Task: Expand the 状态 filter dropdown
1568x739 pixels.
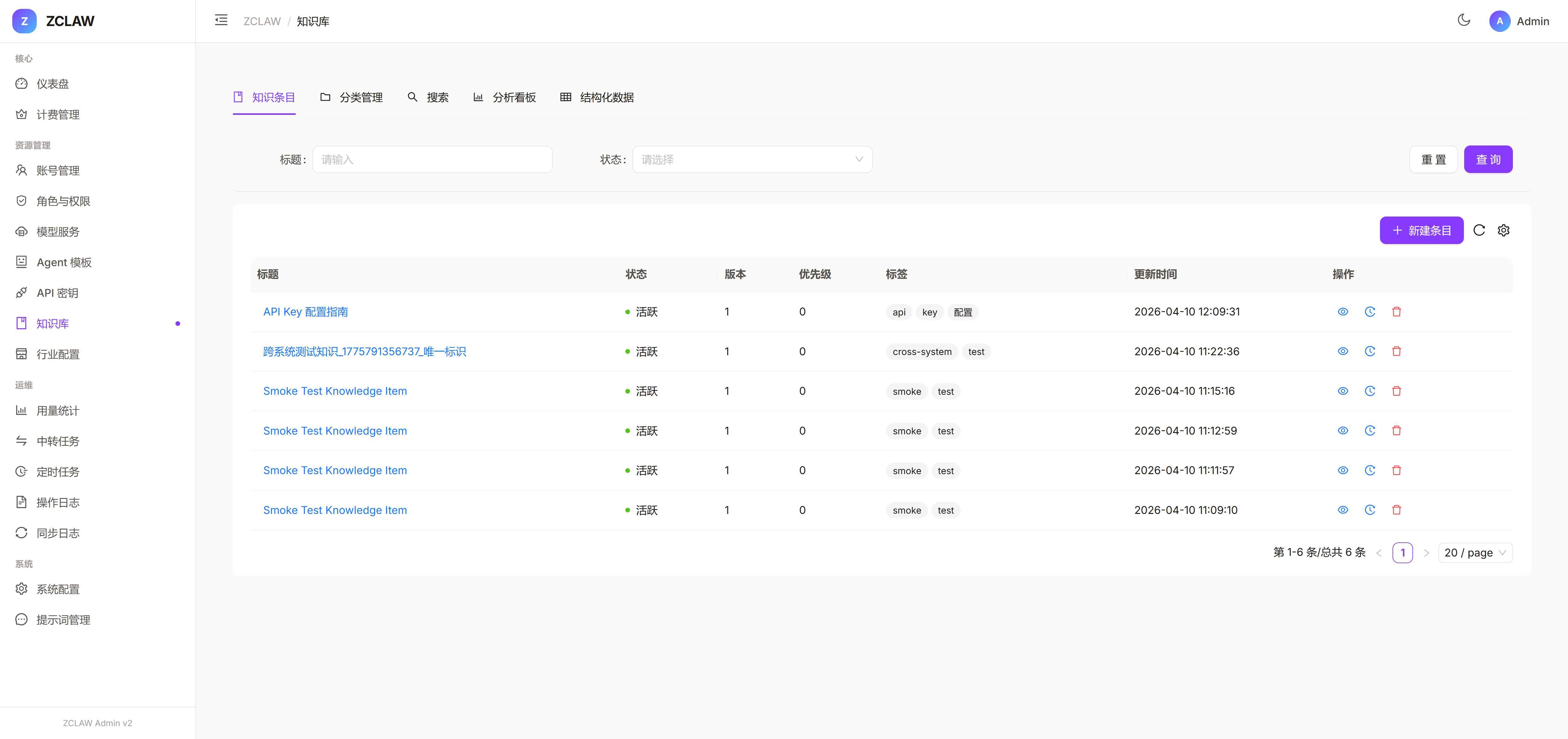Action: click(752, 160)
